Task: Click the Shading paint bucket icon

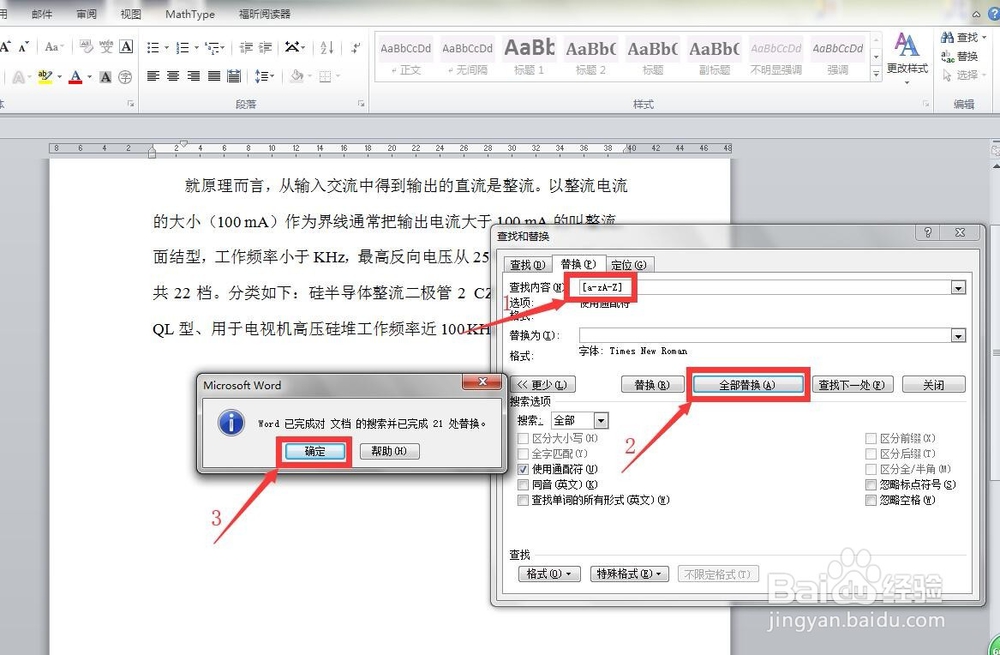Action: pos(298,77)
